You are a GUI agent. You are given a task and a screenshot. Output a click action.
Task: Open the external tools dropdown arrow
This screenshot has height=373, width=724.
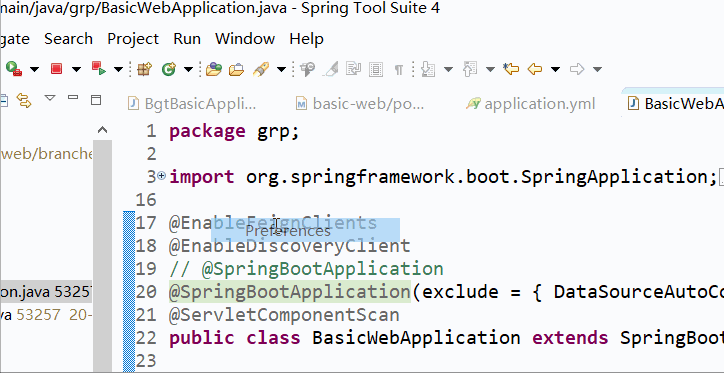[x=35, y=70]
